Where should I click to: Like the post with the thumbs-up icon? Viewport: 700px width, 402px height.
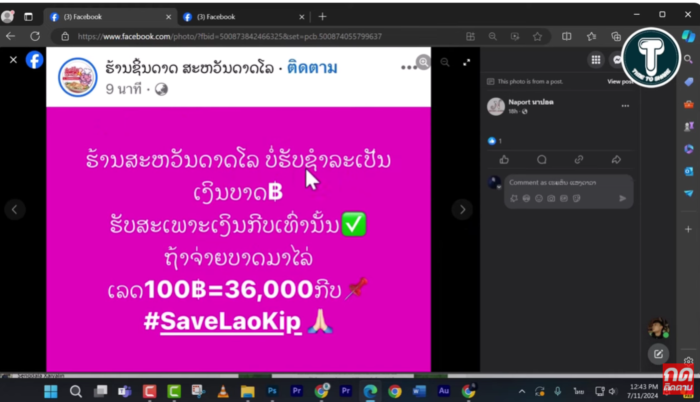tap(504, 159)
